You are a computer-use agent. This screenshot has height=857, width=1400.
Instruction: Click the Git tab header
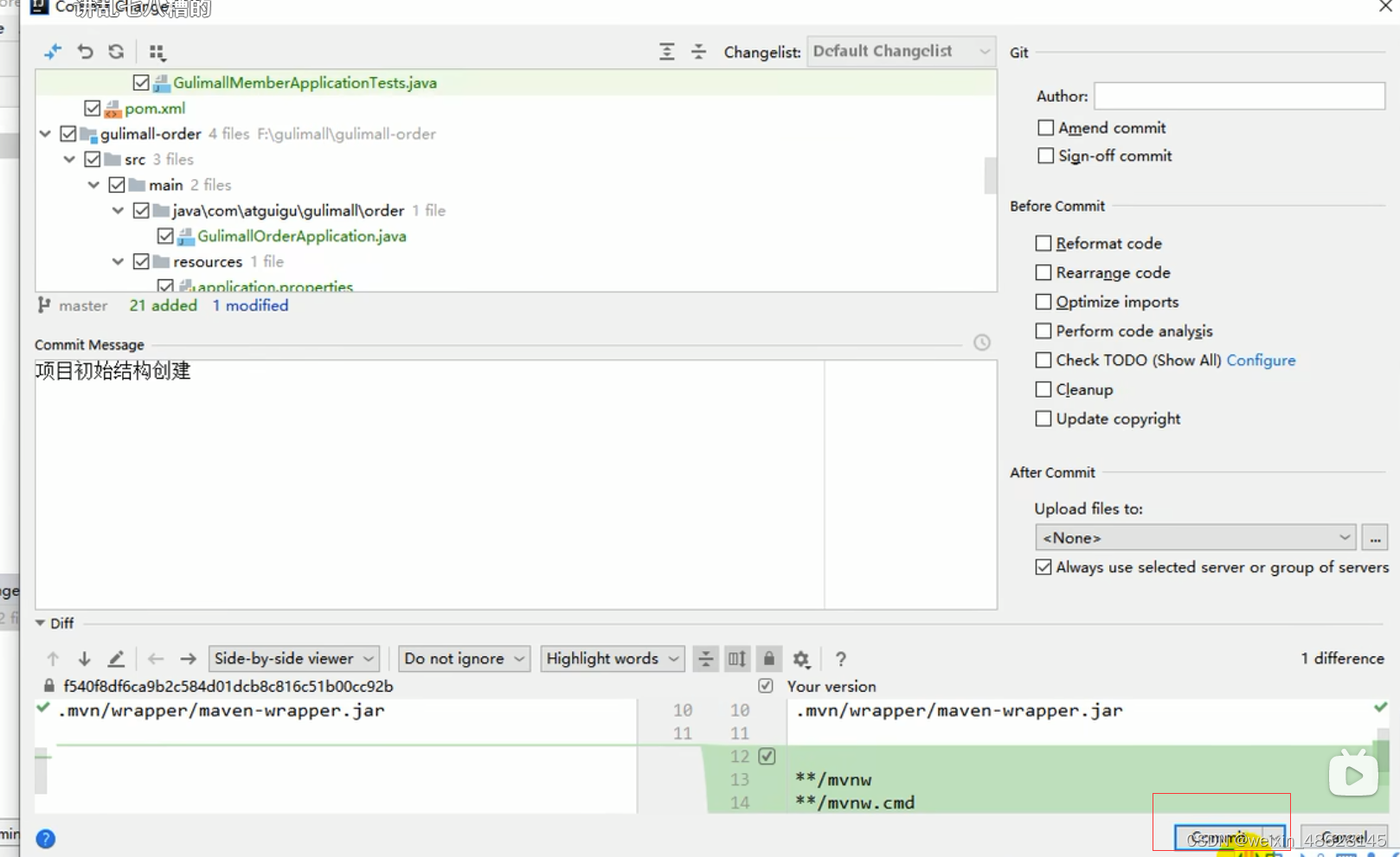[1019, 53]
